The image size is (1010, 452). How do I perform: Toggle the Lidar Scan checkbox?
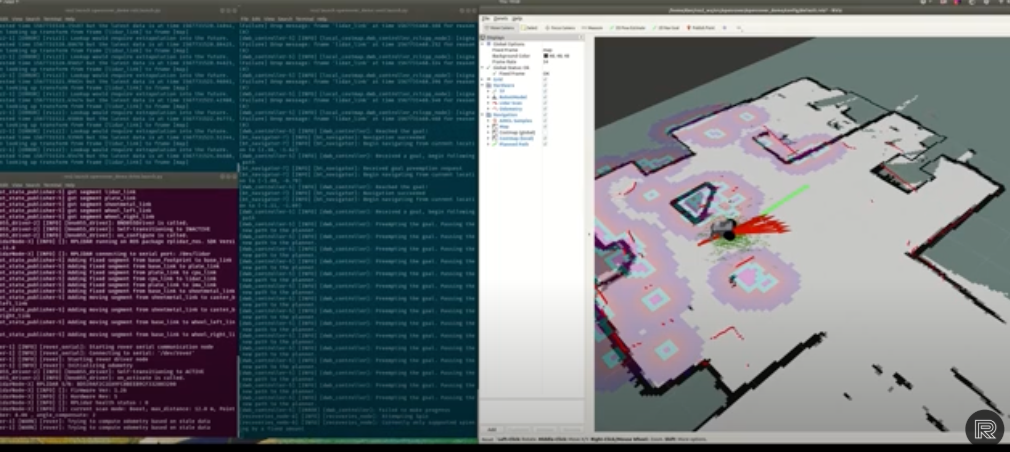click(x=545, y=103)
